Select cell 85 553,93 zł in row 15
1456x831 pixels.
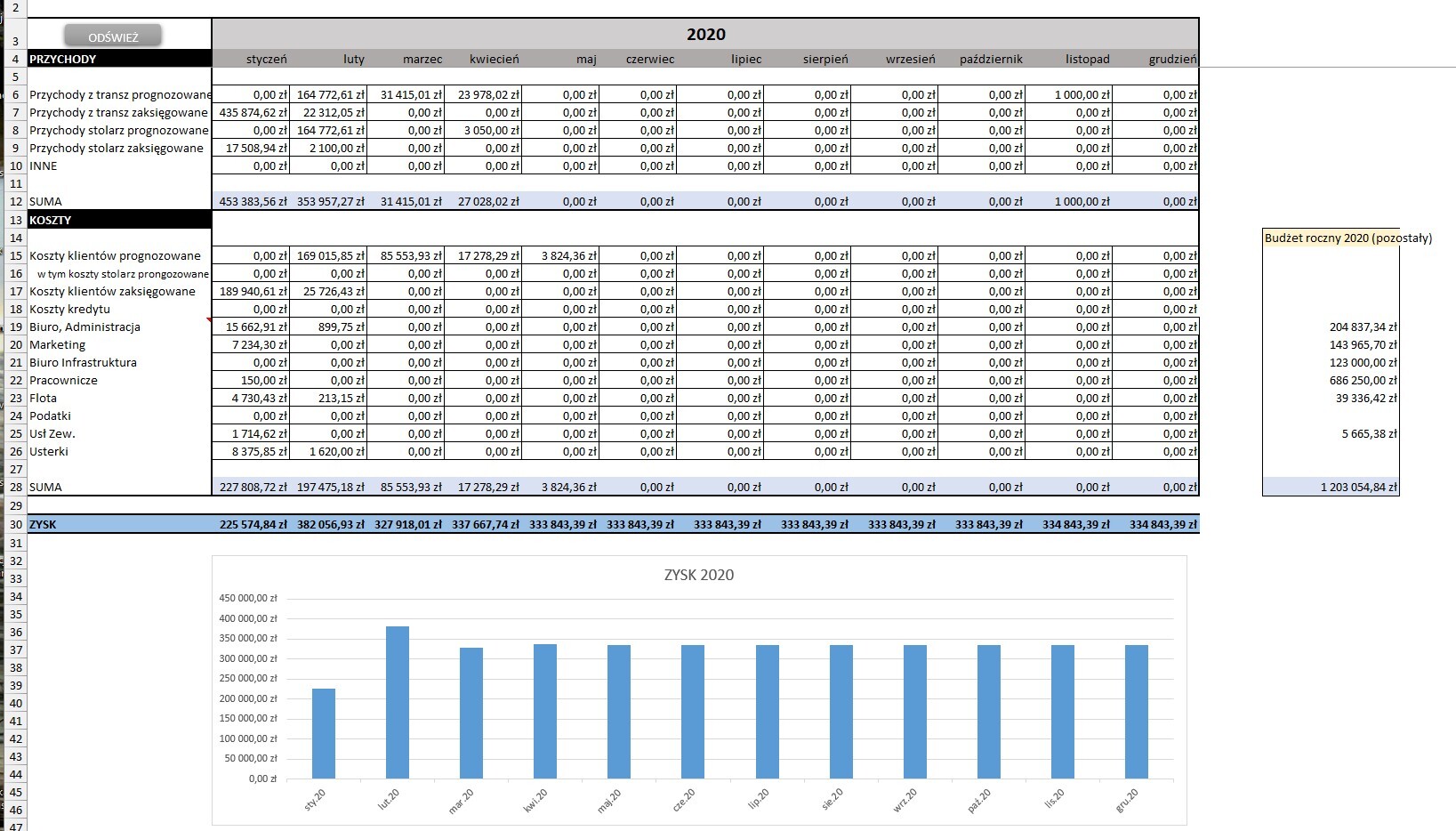point(406,255)
